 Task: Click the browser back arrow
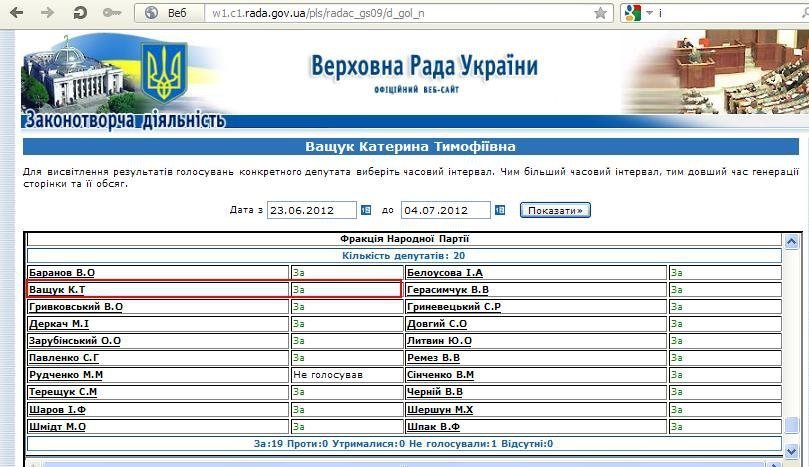point(18,13)
